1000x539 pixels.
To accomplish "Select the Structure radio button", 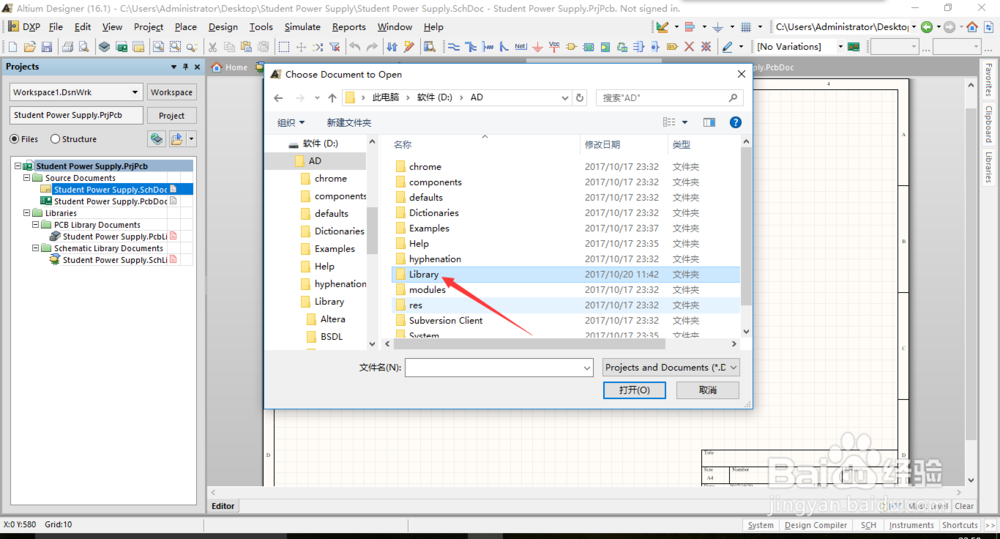I will (55, 139).
